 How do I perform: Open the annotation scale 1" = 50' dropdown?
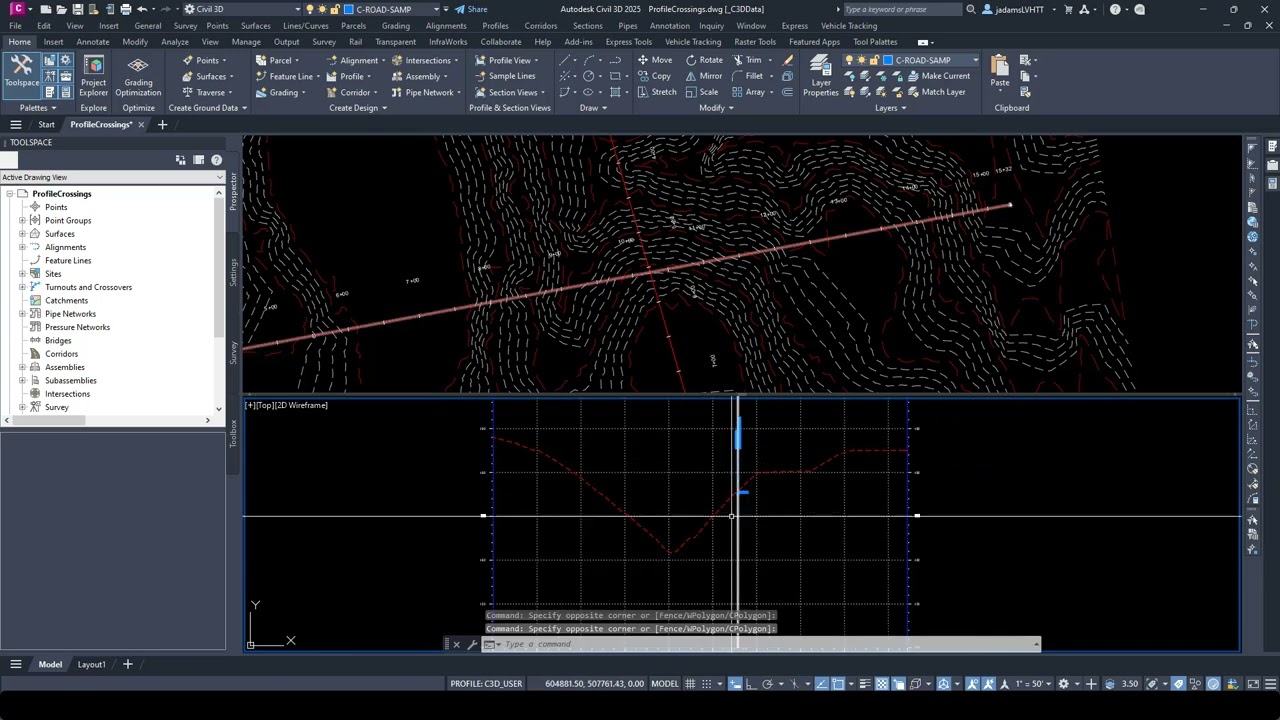(1035, 684)
